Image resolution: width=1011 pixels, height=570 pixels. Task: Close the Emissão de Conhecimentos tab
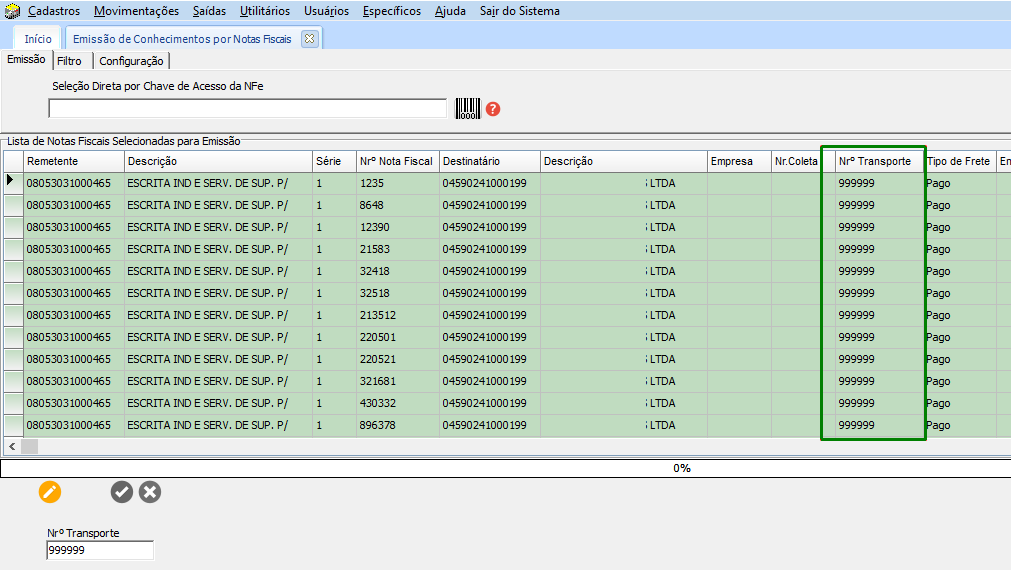coord(309,39)
